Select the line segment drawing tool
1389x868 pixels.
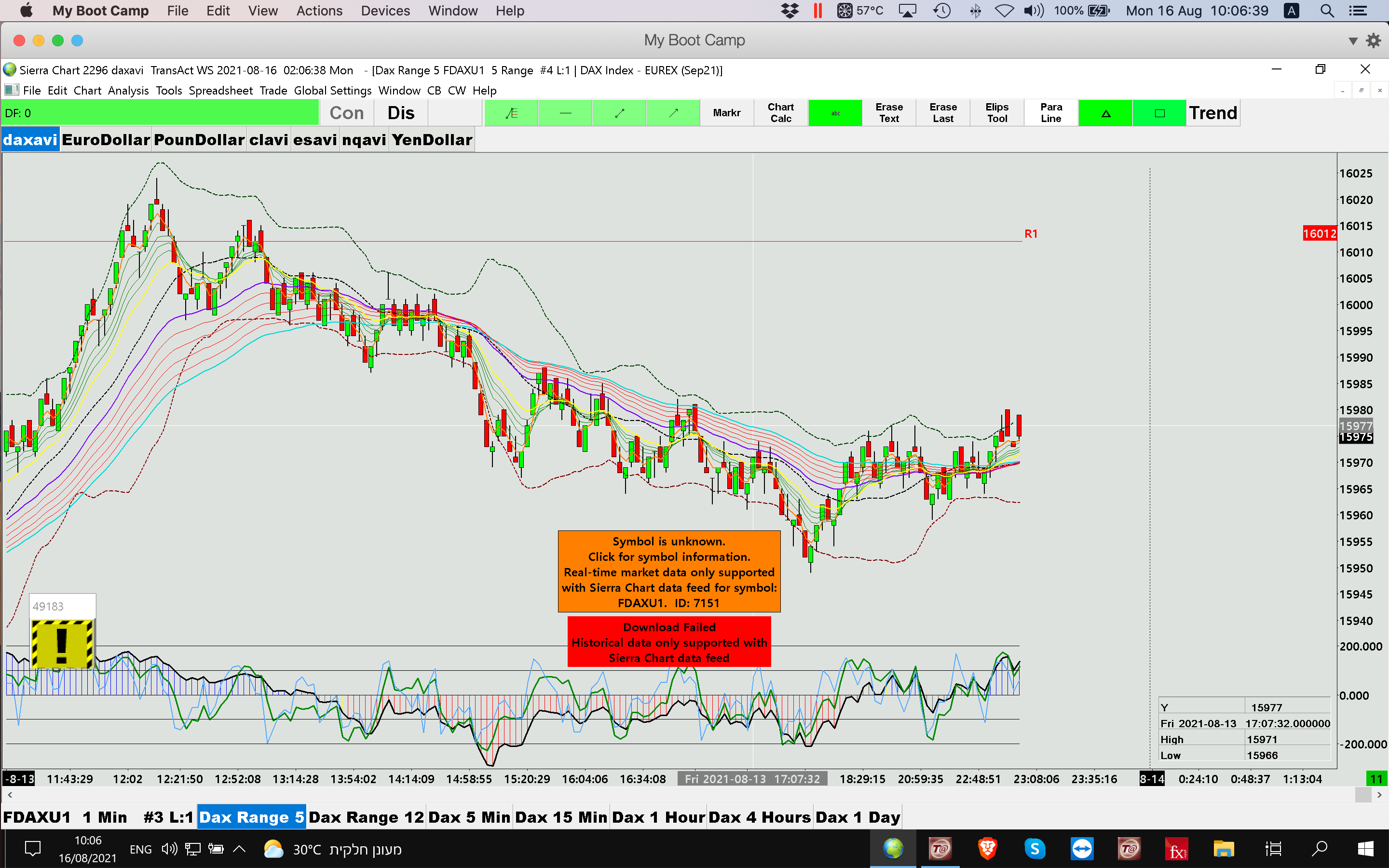click(619, 113)
